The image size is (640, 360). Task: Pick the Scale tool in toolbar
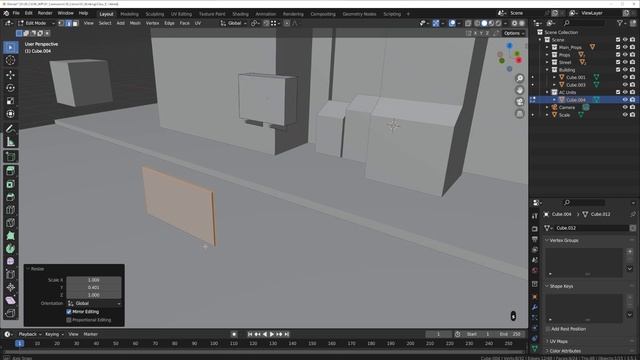point(11,101)
